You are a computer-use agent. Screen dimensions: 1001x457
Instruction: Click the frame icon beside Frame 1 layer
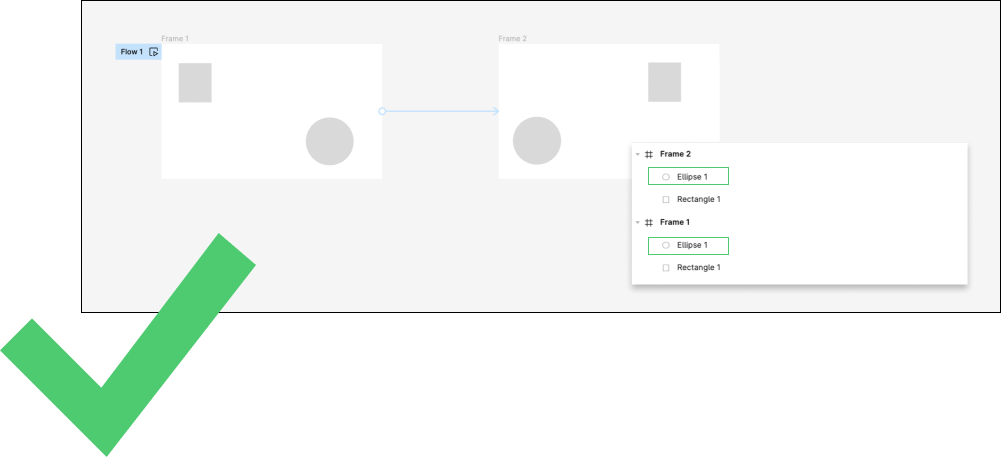(649, 223)
